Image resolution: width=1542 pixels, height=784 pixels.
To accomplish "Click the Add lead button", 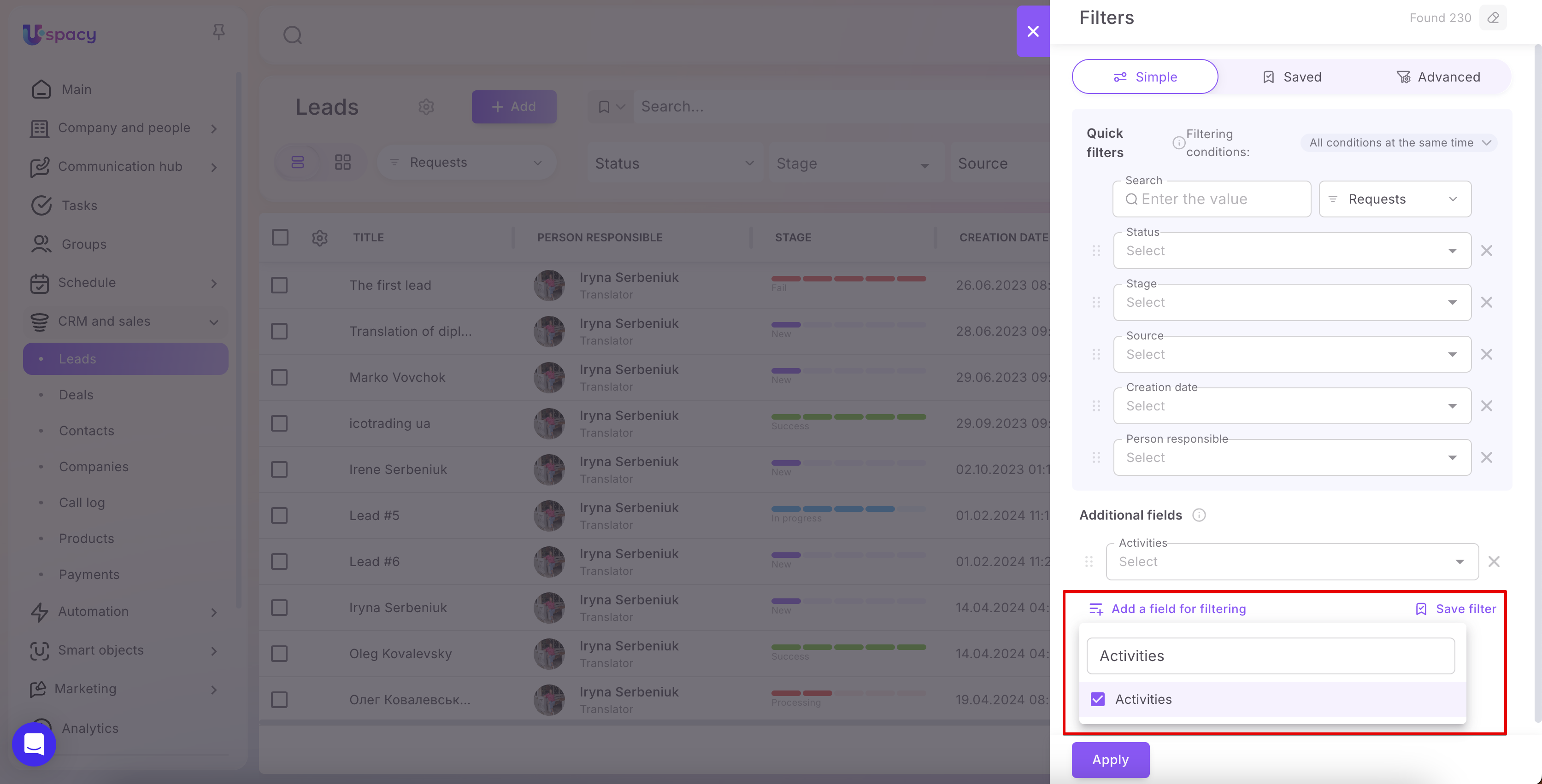I will coord(513,106).
